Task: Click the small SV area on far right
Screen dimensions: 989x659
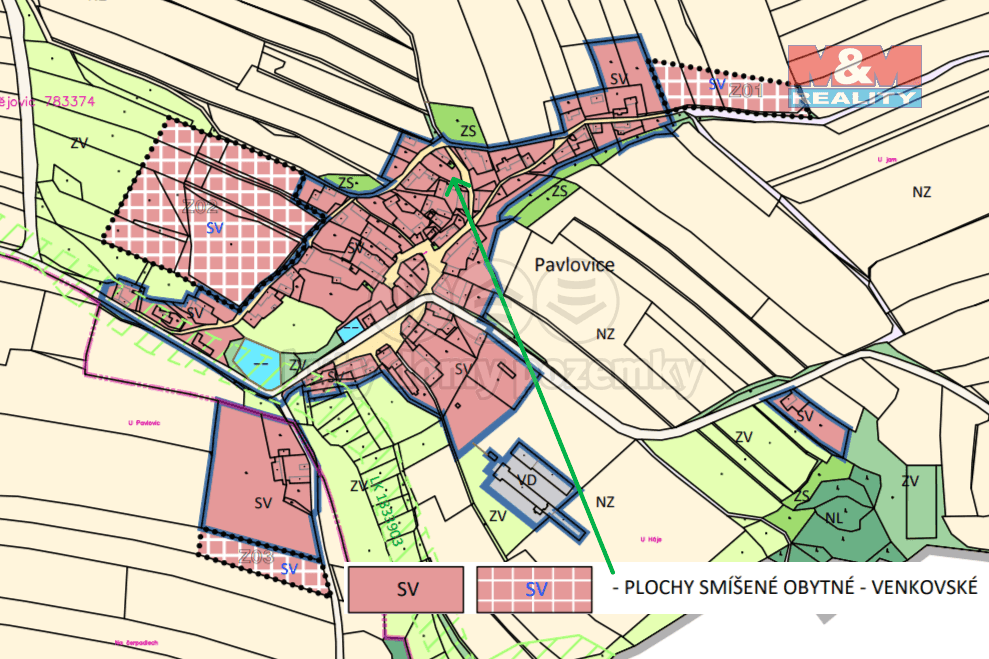Action: pyautogui.click(x=806, y=417)
